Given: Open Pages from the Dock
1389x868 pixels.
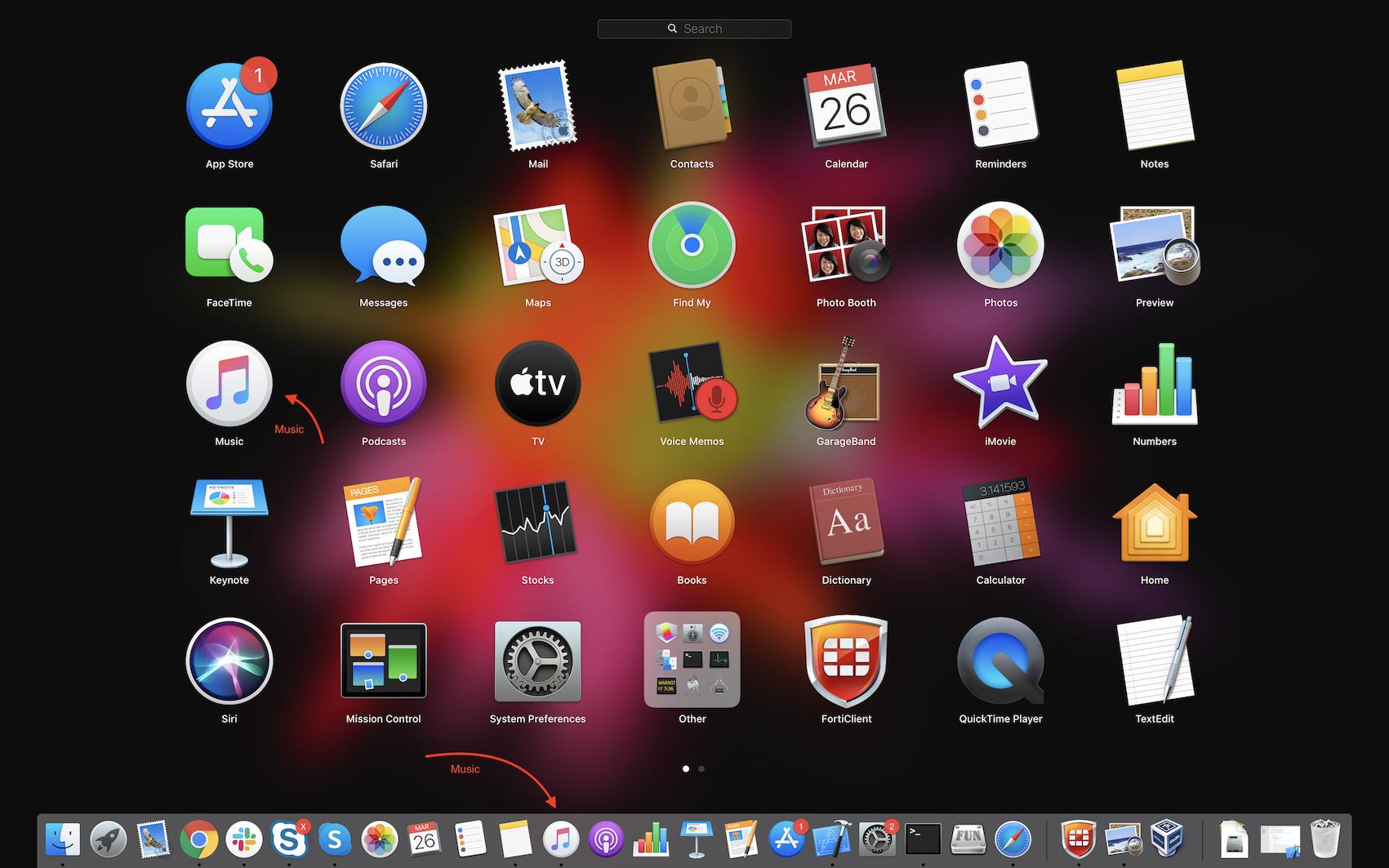Looking at the screenshot, I should (741, 839).
